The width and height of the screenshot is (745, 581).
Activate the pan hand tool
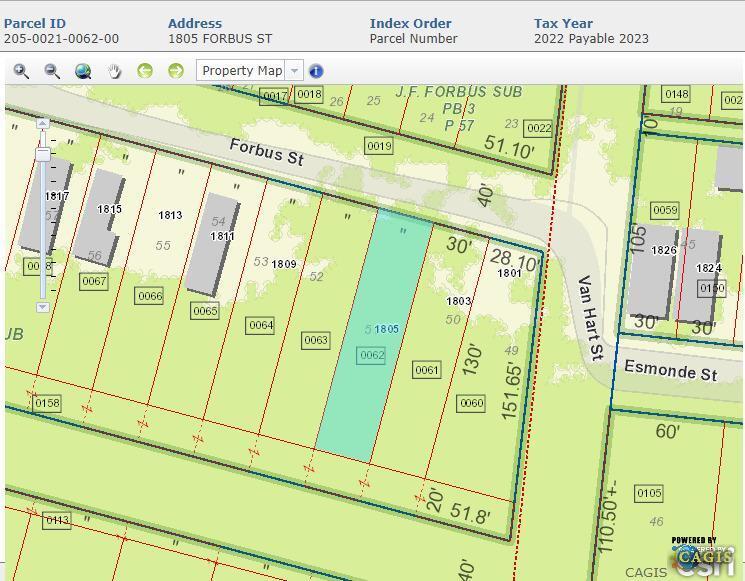tap(114, 71)
